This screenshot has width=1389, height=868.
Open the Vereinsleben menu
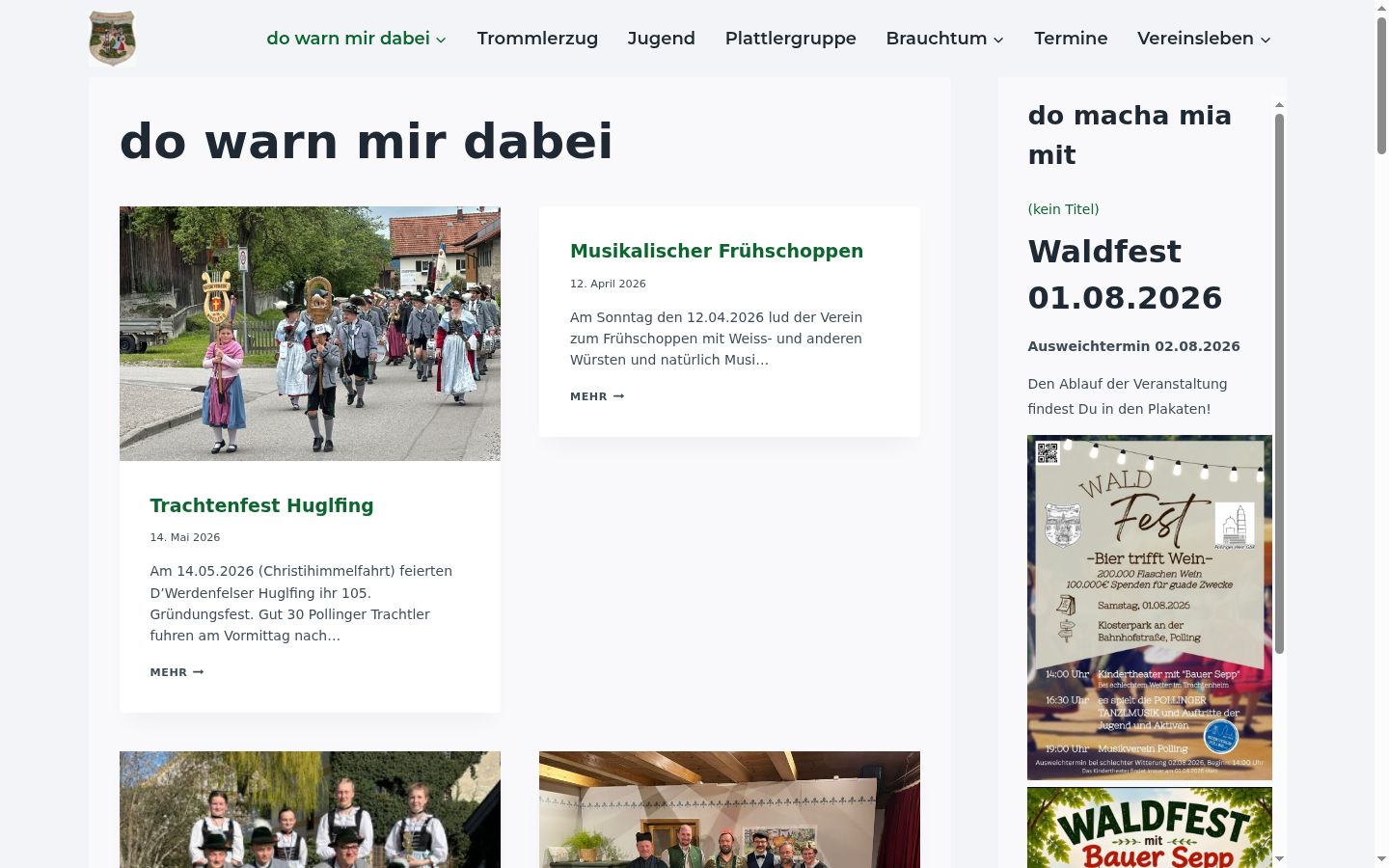1195,39
